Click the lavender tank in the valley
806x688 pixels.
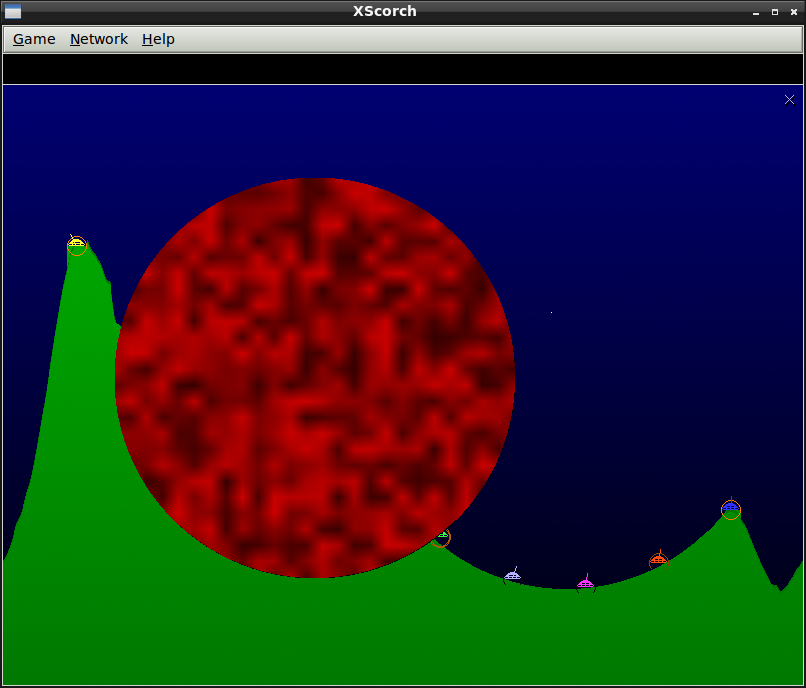(x=512, y=574)
